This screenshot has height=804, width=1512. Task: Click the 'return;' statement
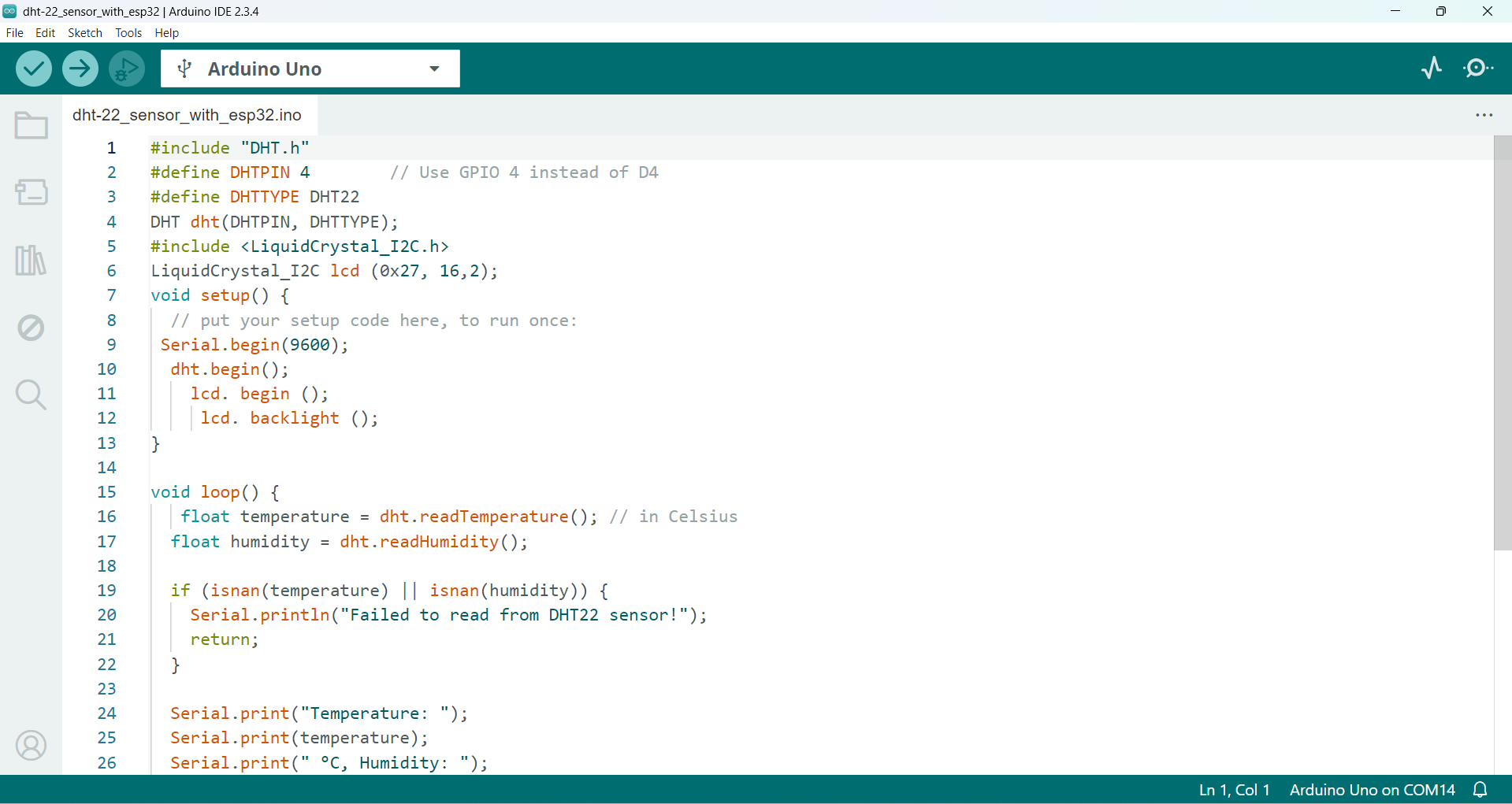click(x=224, y=639)
